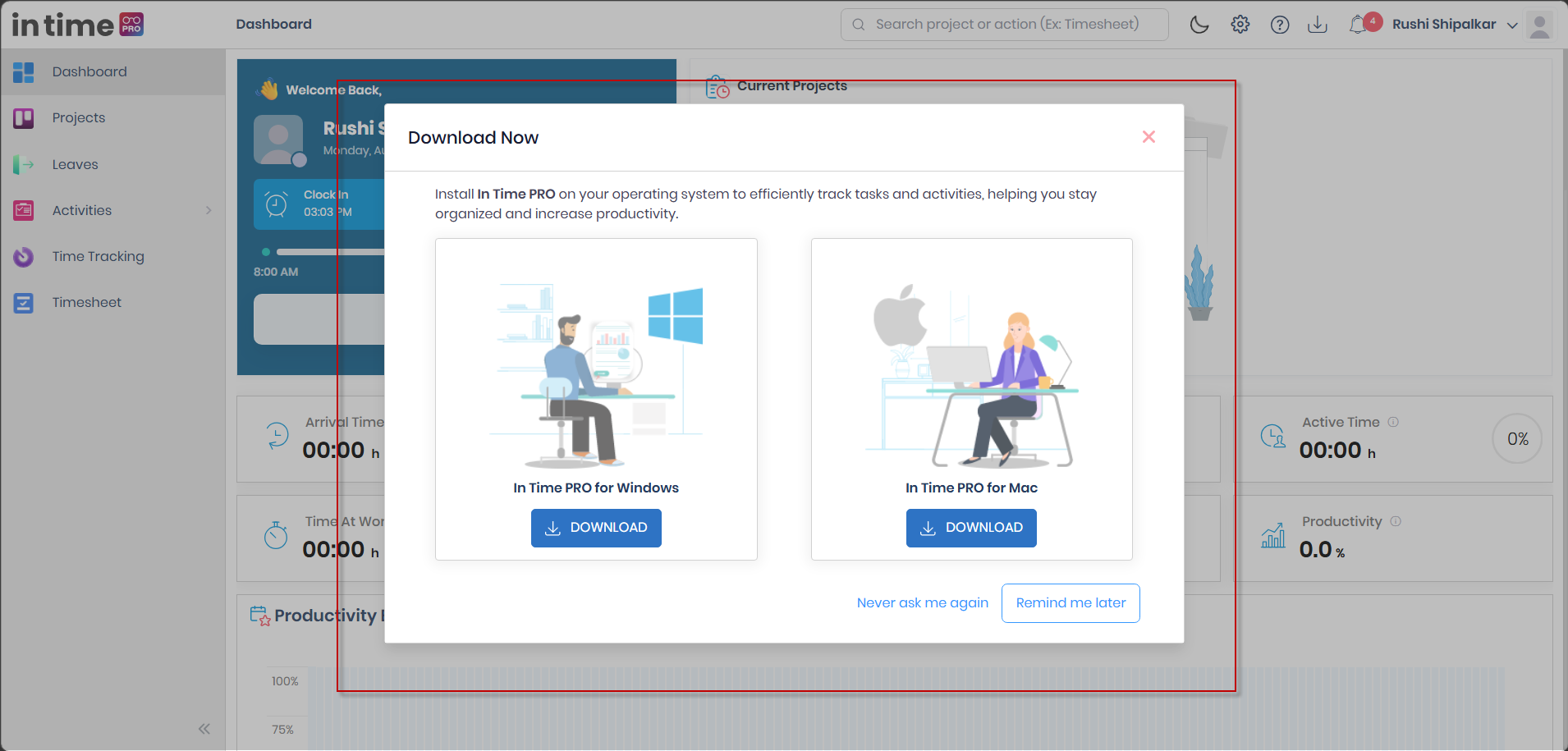Screen dimensions: 1568x751
Task: Open the help question mark icon
Action: point(1280,25)
